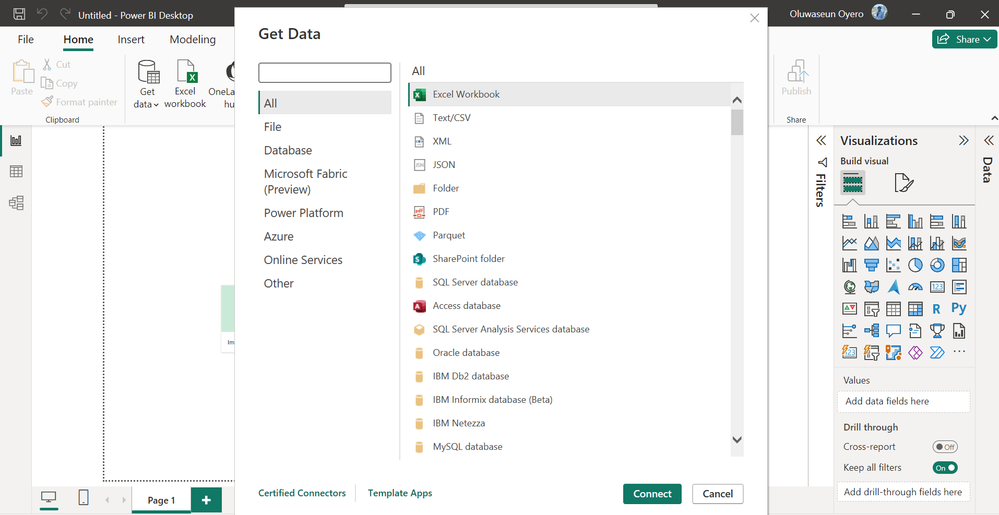Add Power Automate visual
Viewport: 999px width, 515px height.
pos(937,352)
